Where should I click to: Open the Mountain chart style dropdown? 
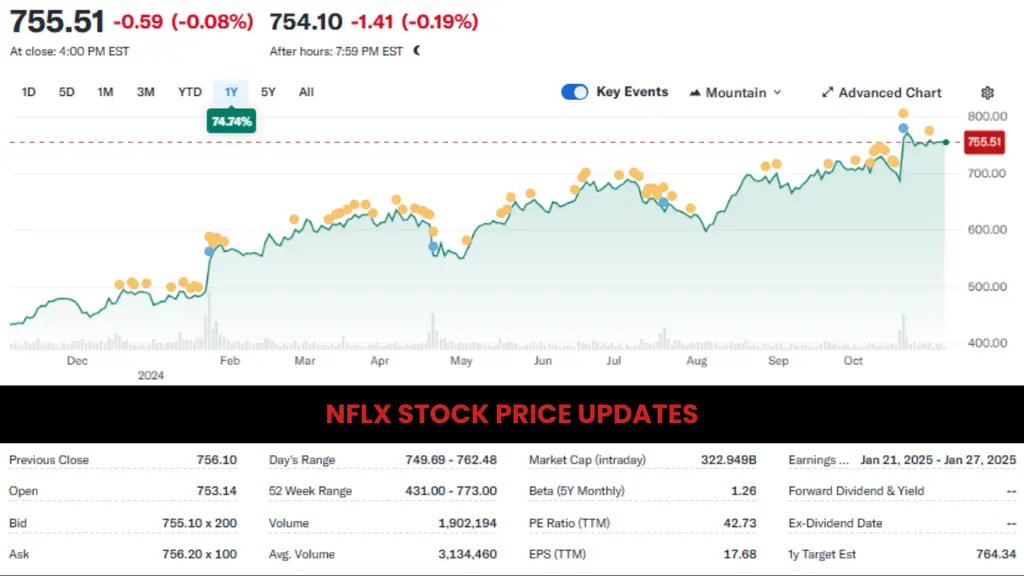coord(735,92)
